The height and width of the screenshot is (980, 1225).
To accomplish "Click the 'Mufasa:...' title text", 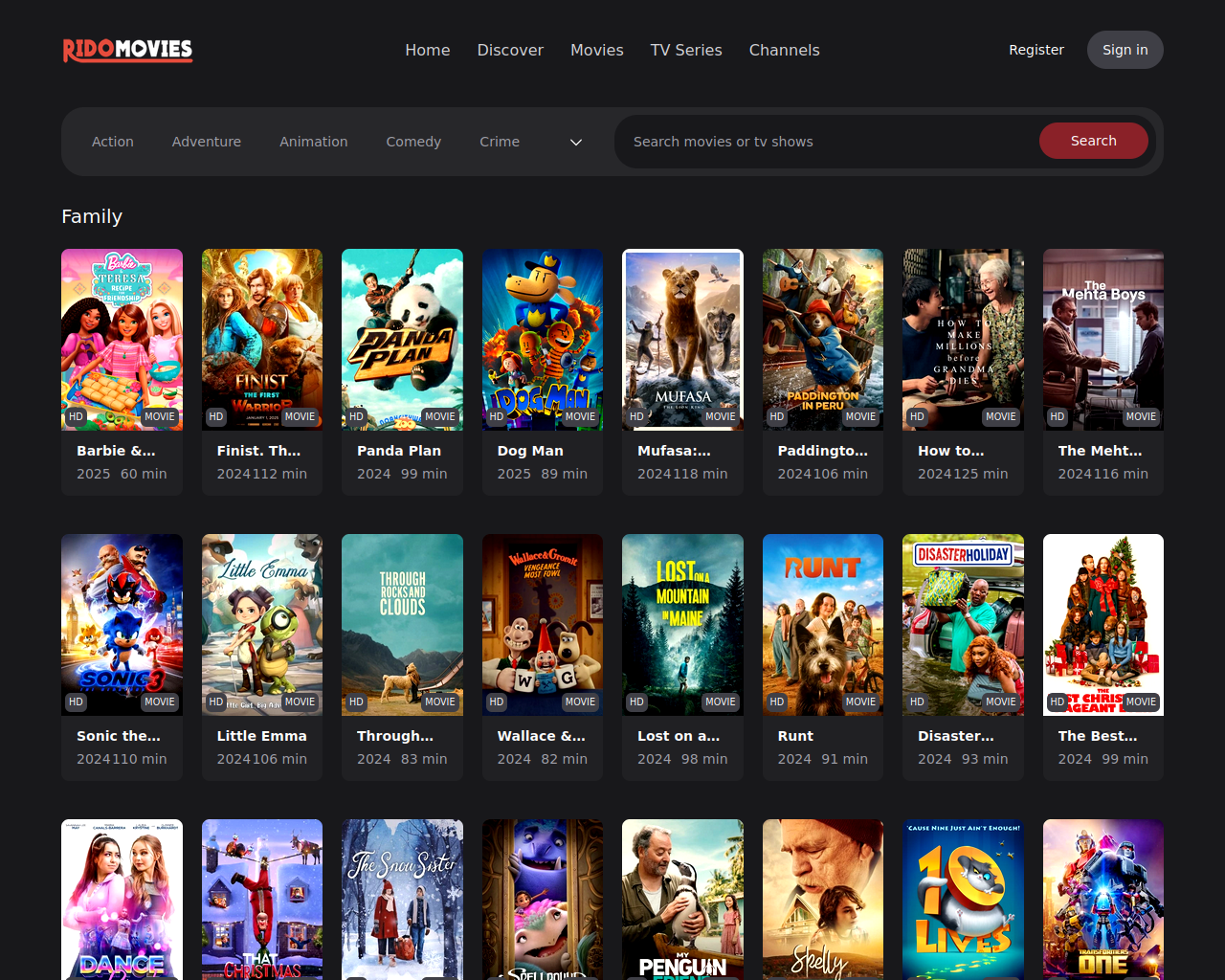I will (x=674, y=451).
